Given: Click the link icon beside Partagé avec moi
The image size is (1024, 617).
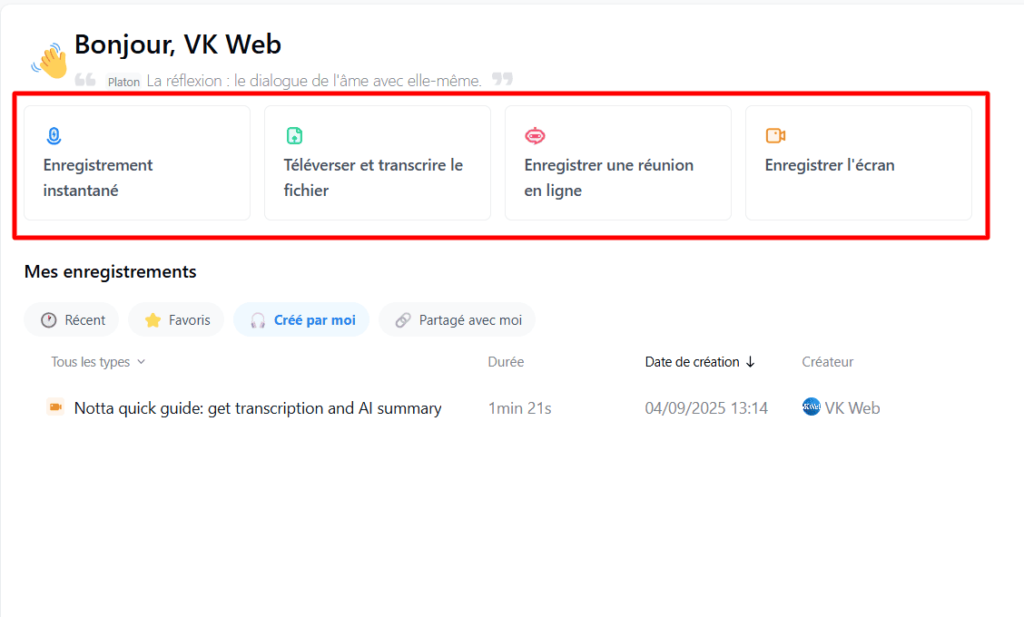Looking at the screenshot, I should point(404,320).
